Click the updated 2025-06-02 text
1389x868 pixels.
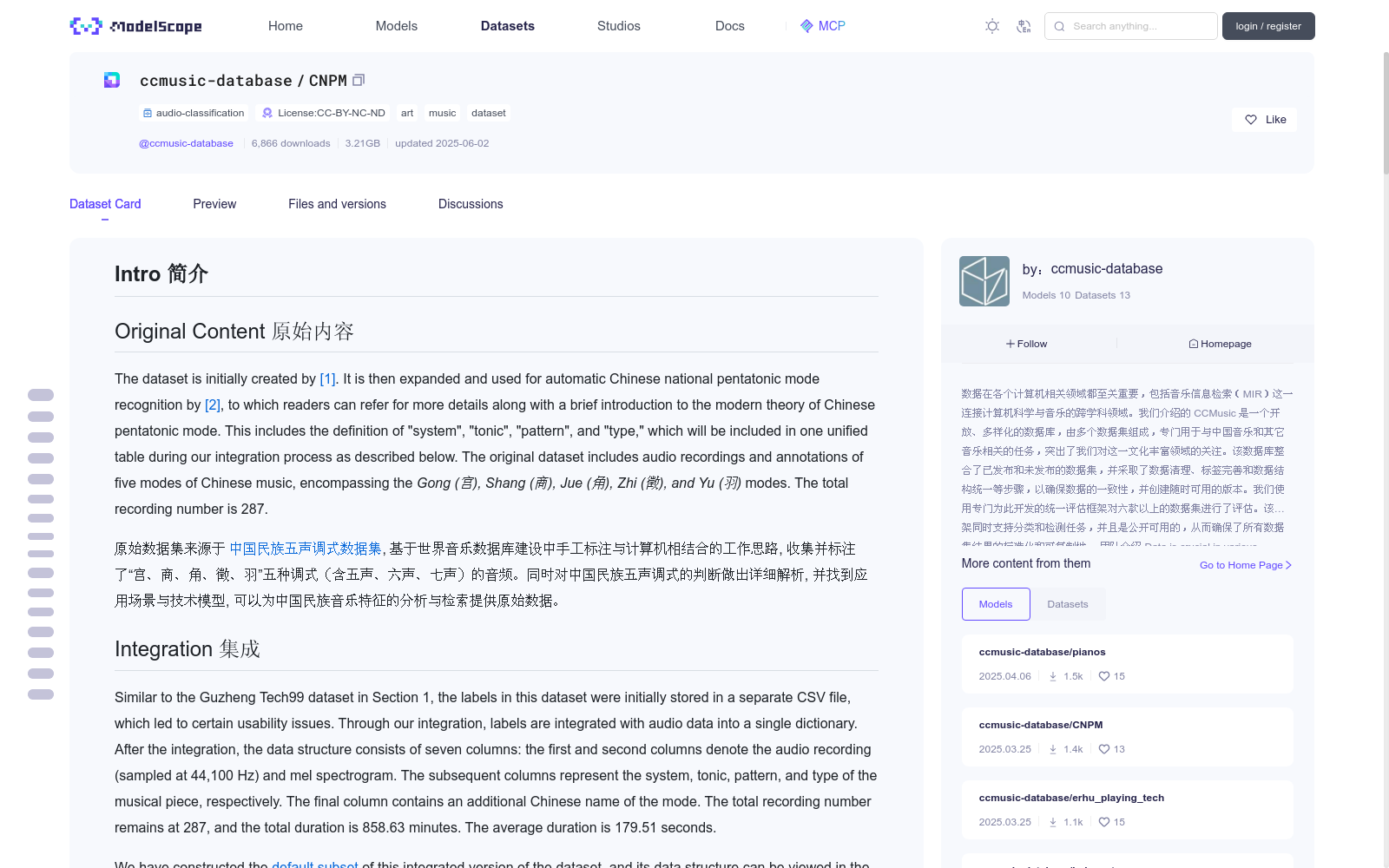442,143
